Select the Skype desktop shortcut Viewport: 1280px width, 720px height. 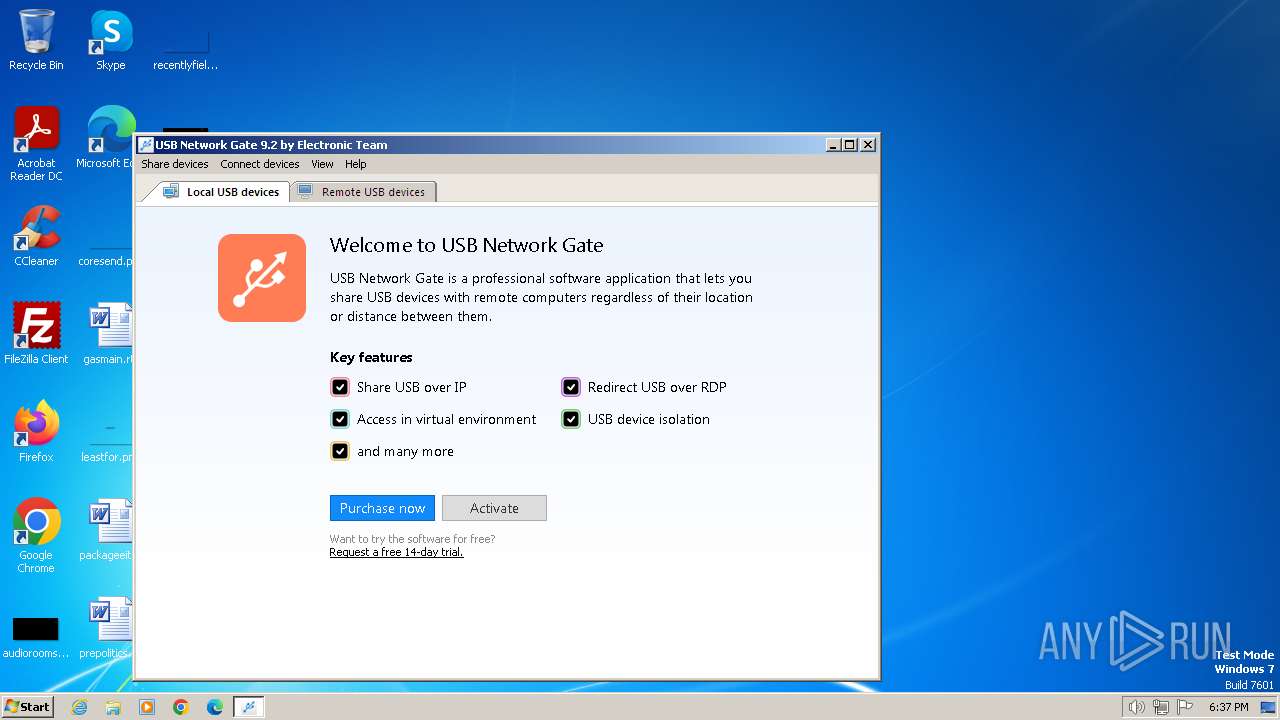click(x=111, y=40)
